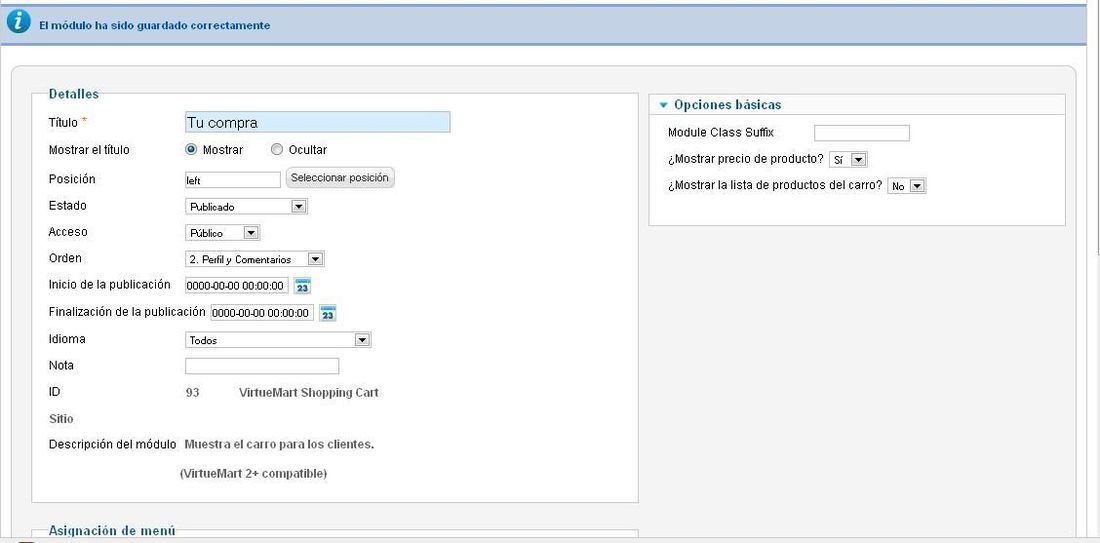Open the Acceso dropdown showing Público
Viewport: 1100px width, 543px height.
[222, 232]
